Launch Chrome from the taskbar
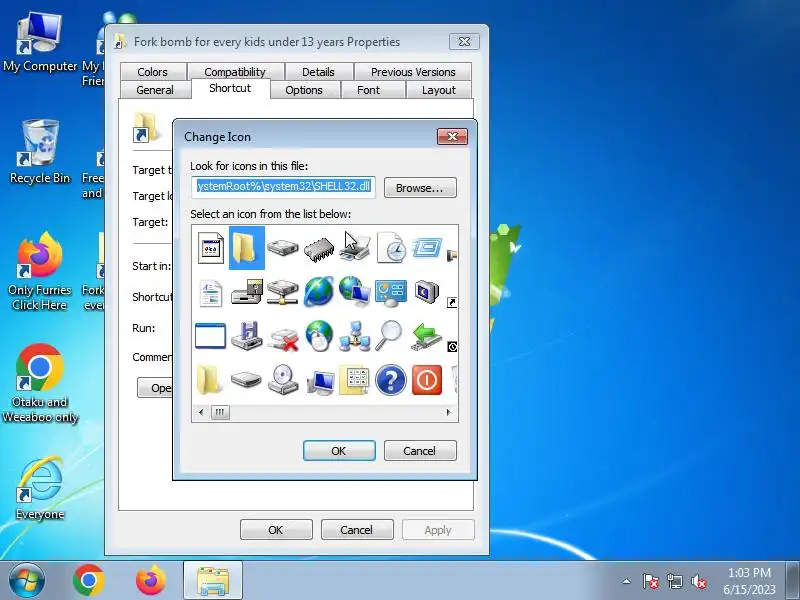 pyautogui.click(x=89, y=581)
